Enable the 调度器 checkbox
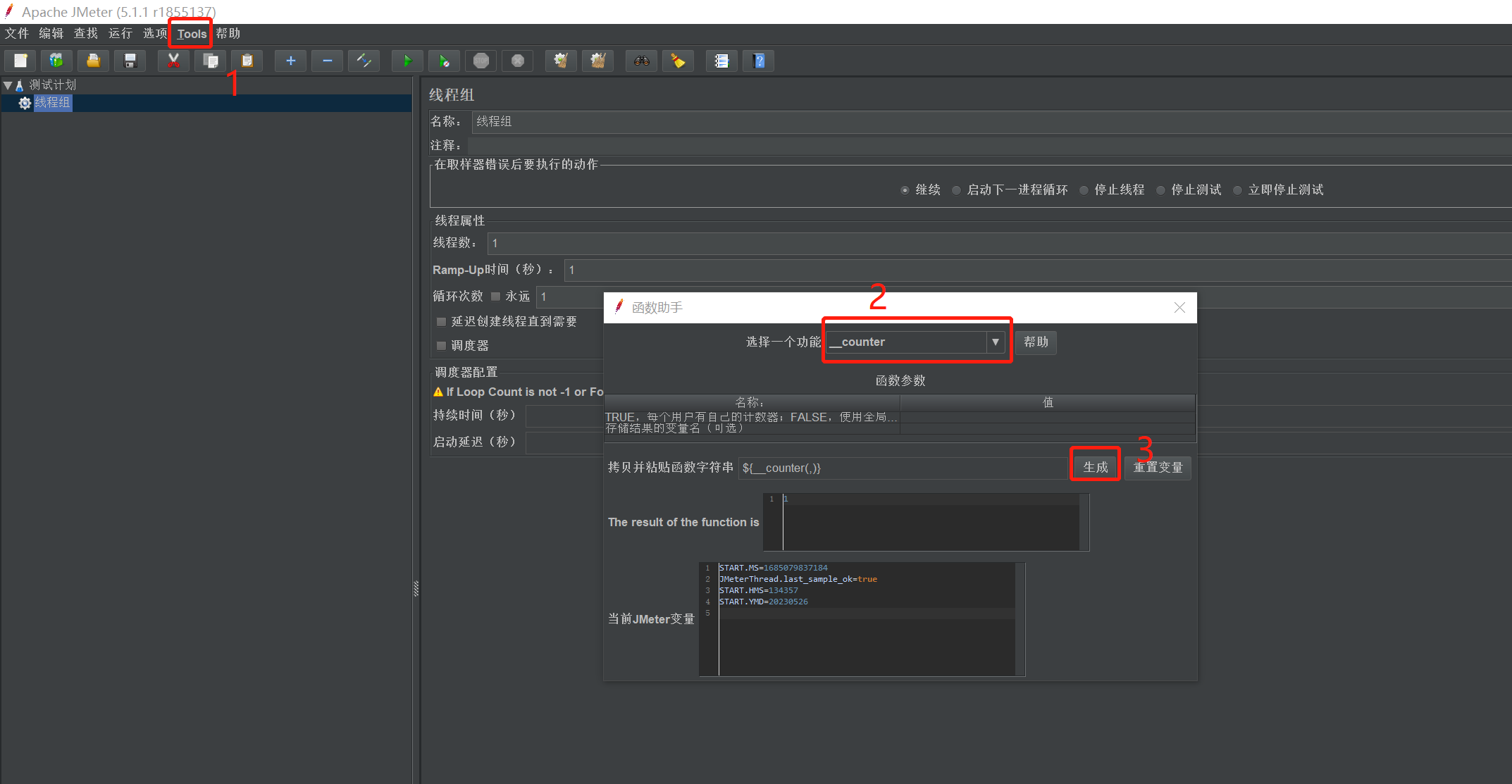This screenshot has width=1512, height=784. [x=442, y=346]
